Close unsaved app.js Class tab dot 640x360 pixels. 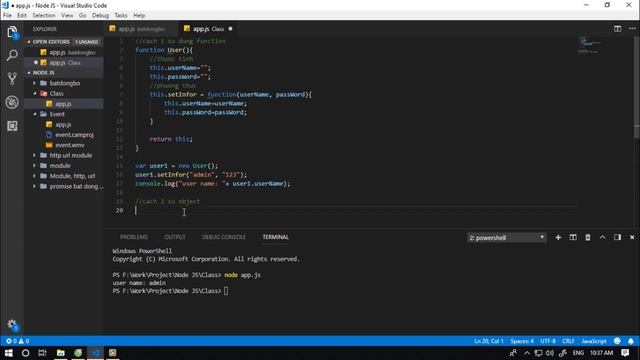coord(230,29)
